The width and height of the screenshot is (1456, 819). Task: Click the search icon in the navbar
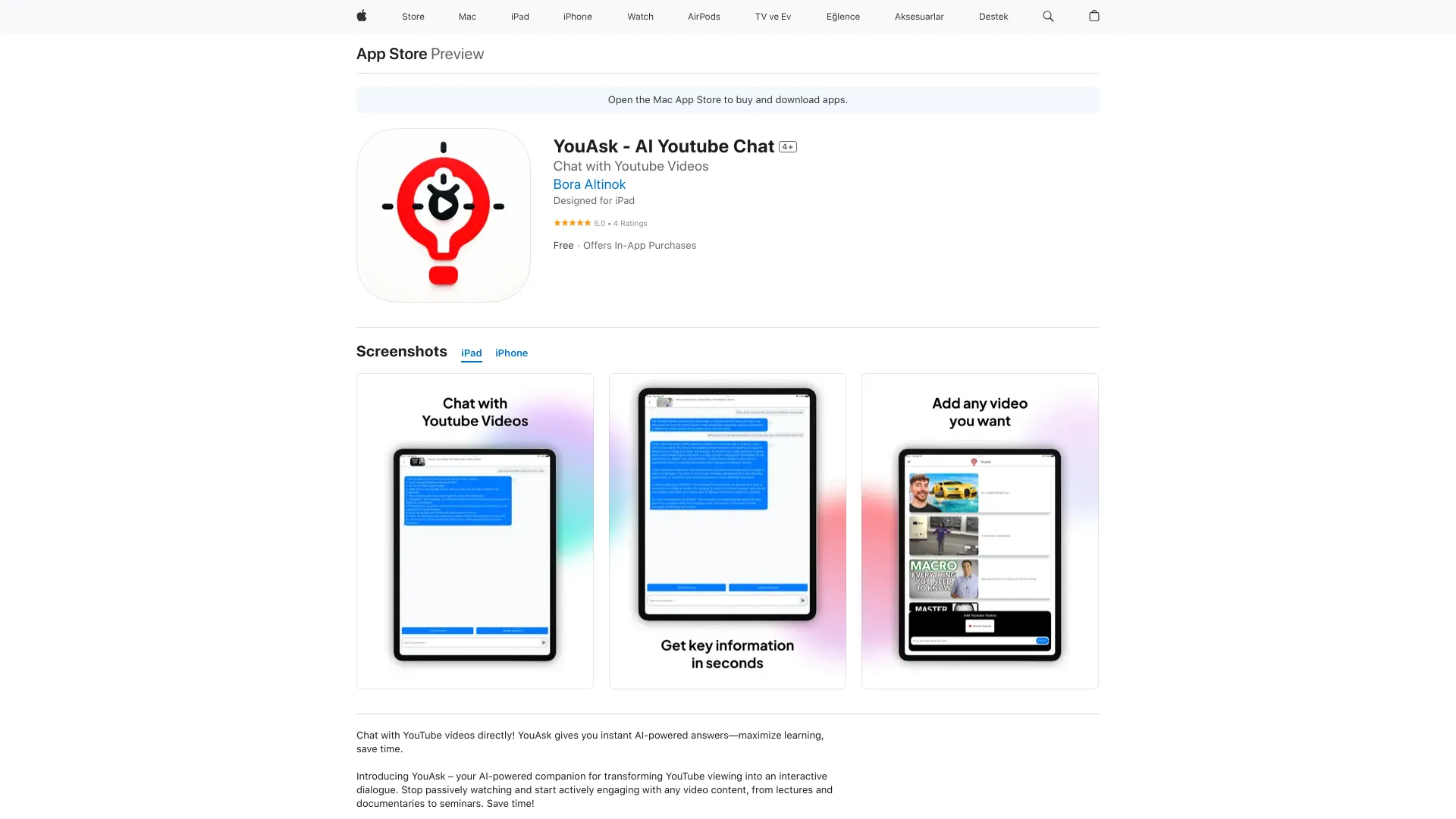pyautogui.click(x=1048, y=16)
